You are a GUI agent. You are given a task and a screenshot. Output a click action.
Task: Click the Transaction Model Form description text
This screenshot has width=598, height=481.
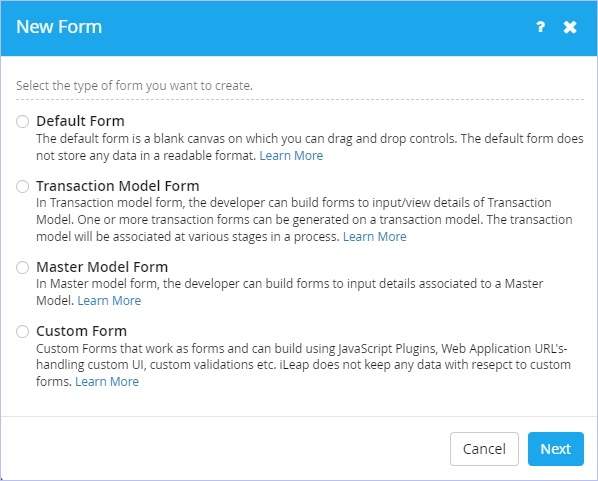click(304, 220)
